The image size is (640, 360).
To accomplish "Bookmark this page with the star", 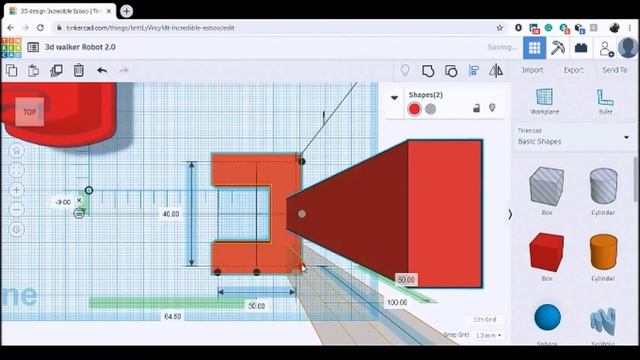I will [x=500, y=28].
